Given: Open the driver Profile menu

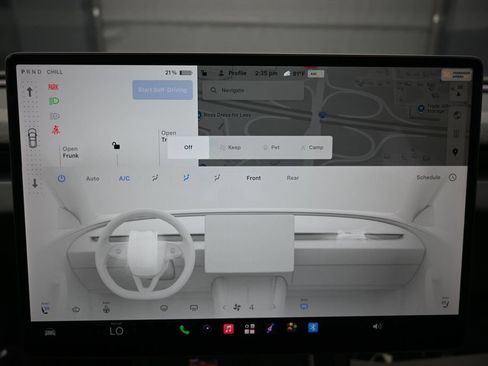Looking at the screenshot, I should (232, 73).
